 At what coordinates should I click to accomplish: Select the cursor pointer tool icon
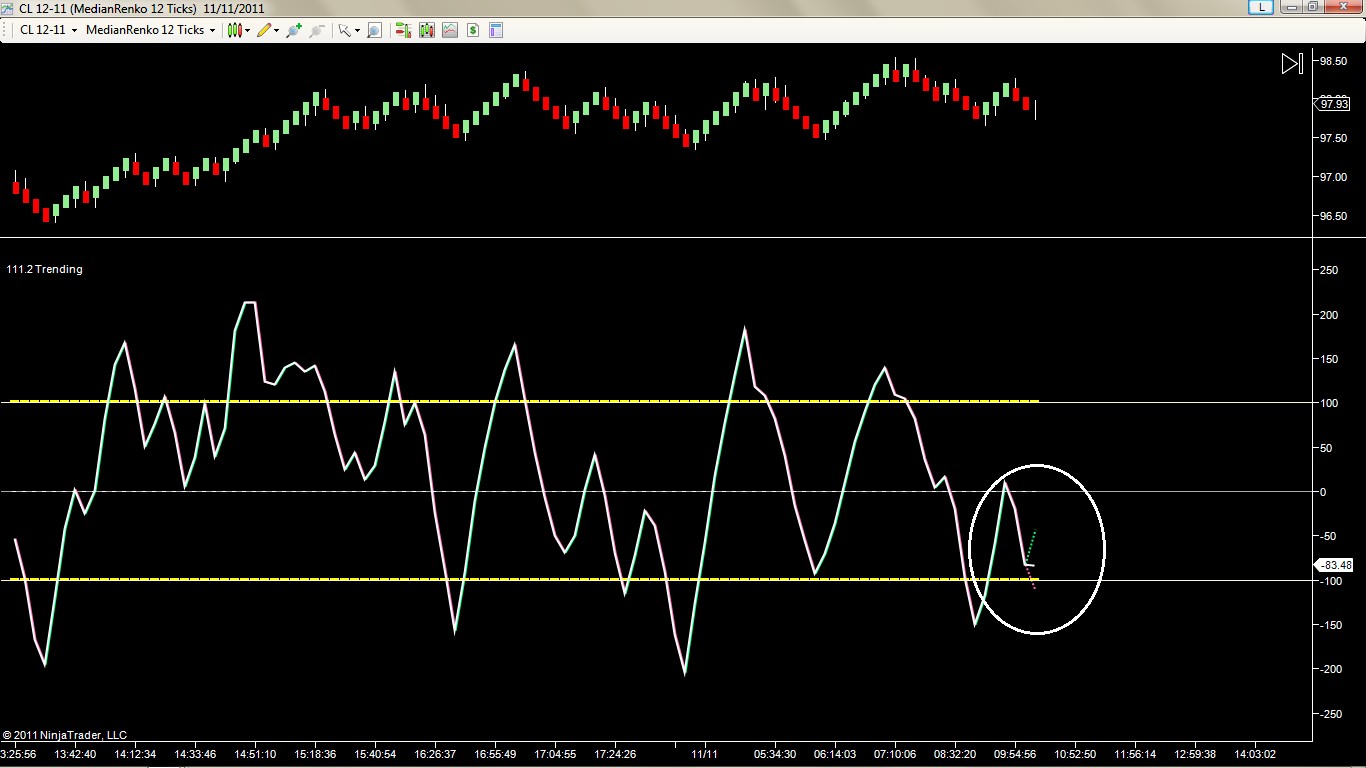tap(343, 30)
